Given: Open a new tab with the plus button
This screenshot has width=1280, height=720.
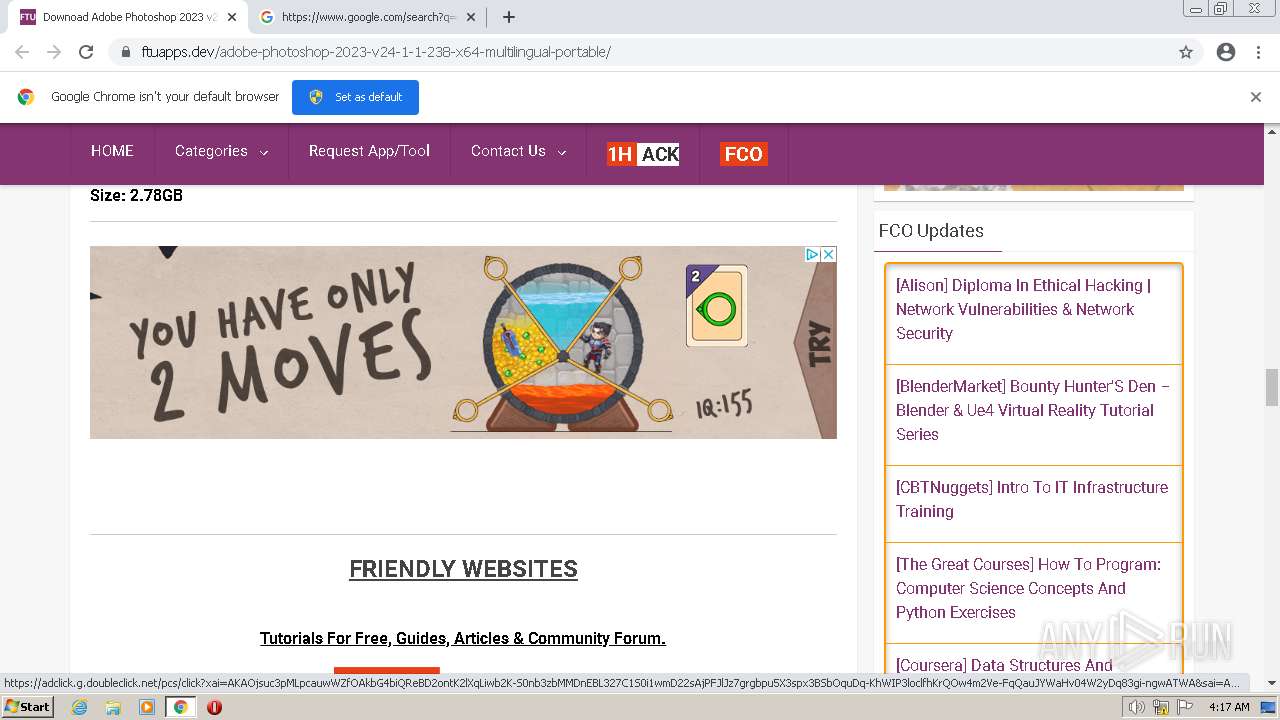Looking at the screenshot, I should (509, 17).
